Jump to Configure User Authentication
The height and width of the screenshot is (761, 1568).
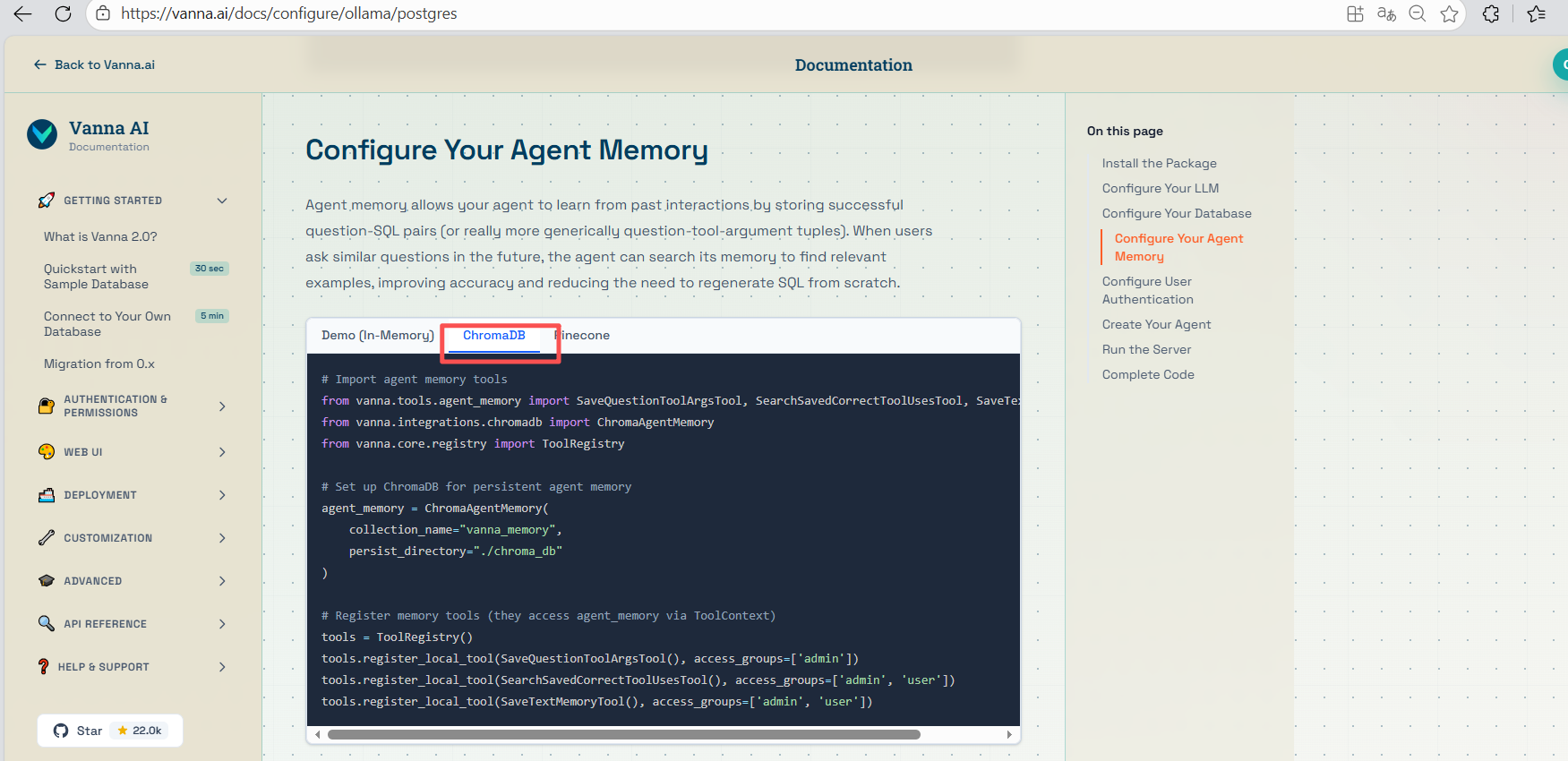pyautogui.click(x=1147, y=290)
